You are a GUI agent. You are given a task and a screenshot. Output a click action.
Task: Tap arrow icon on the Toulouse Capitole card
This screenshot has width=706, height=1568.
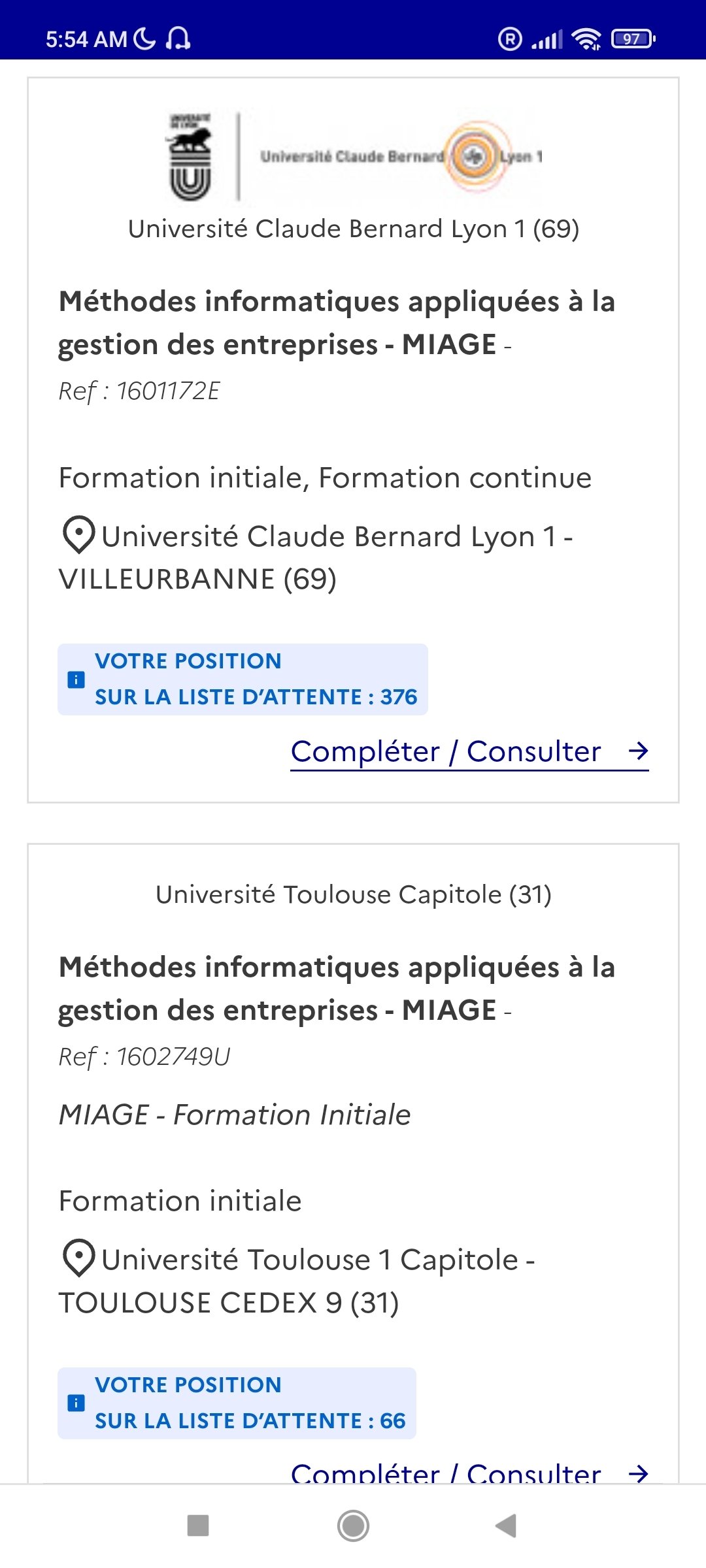638,1473
